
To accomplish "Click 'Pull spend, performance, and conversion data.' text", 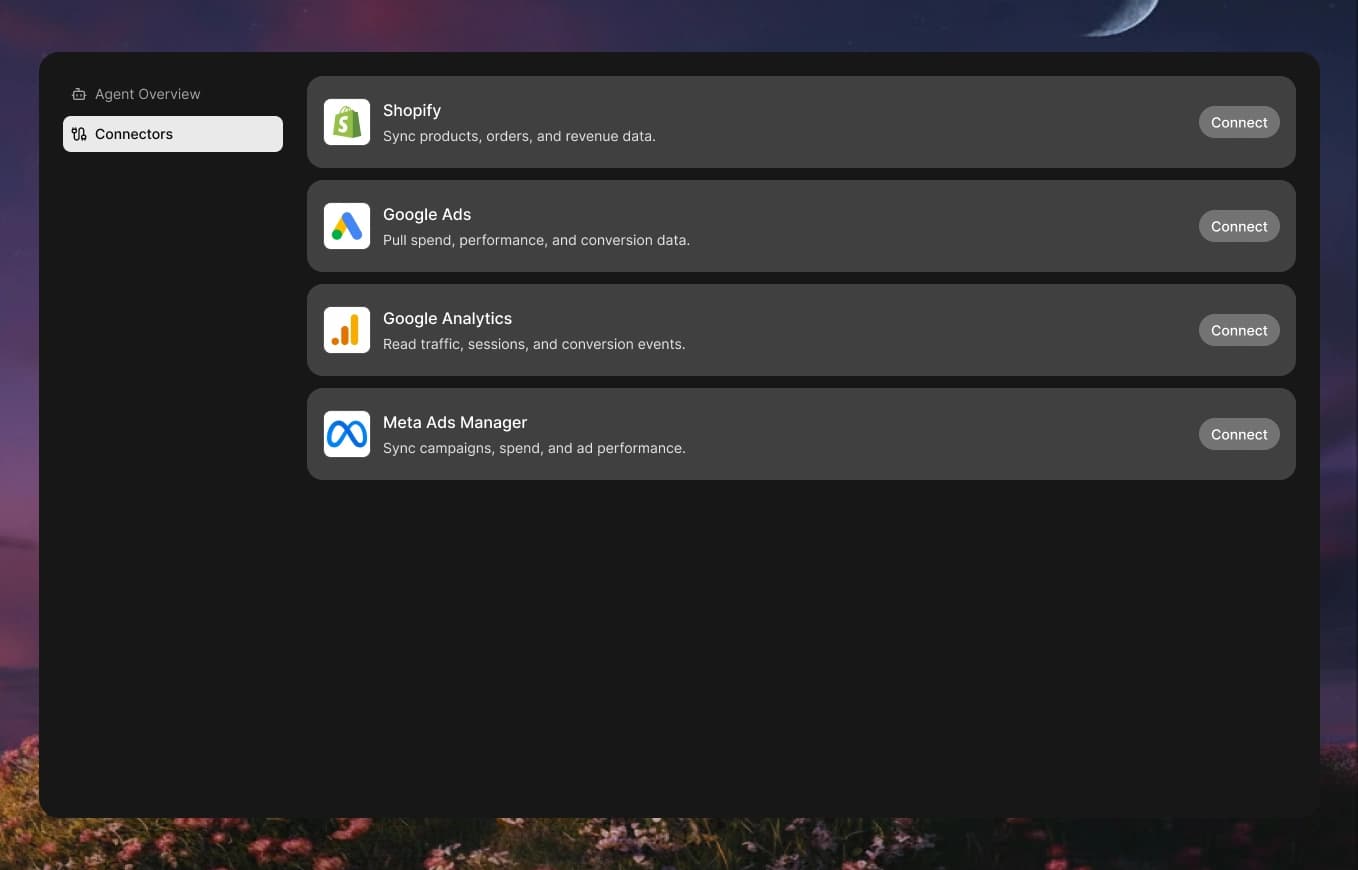I will [x=536, y=240].
